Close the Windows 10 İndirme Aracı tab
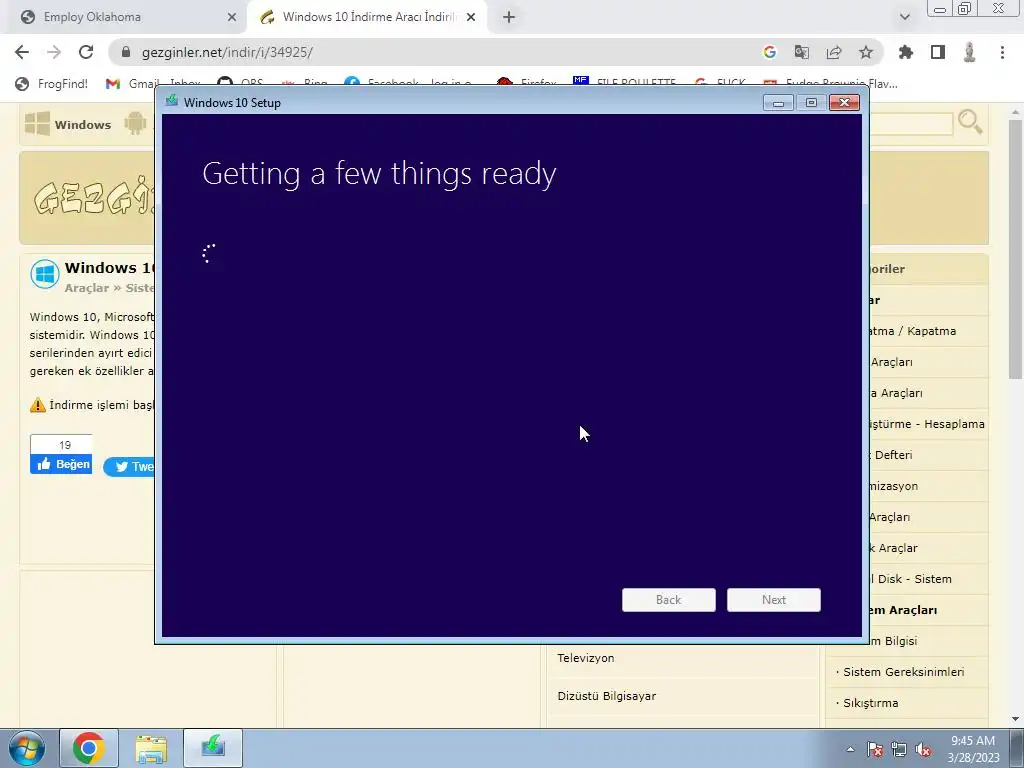 tap(471, 17)
